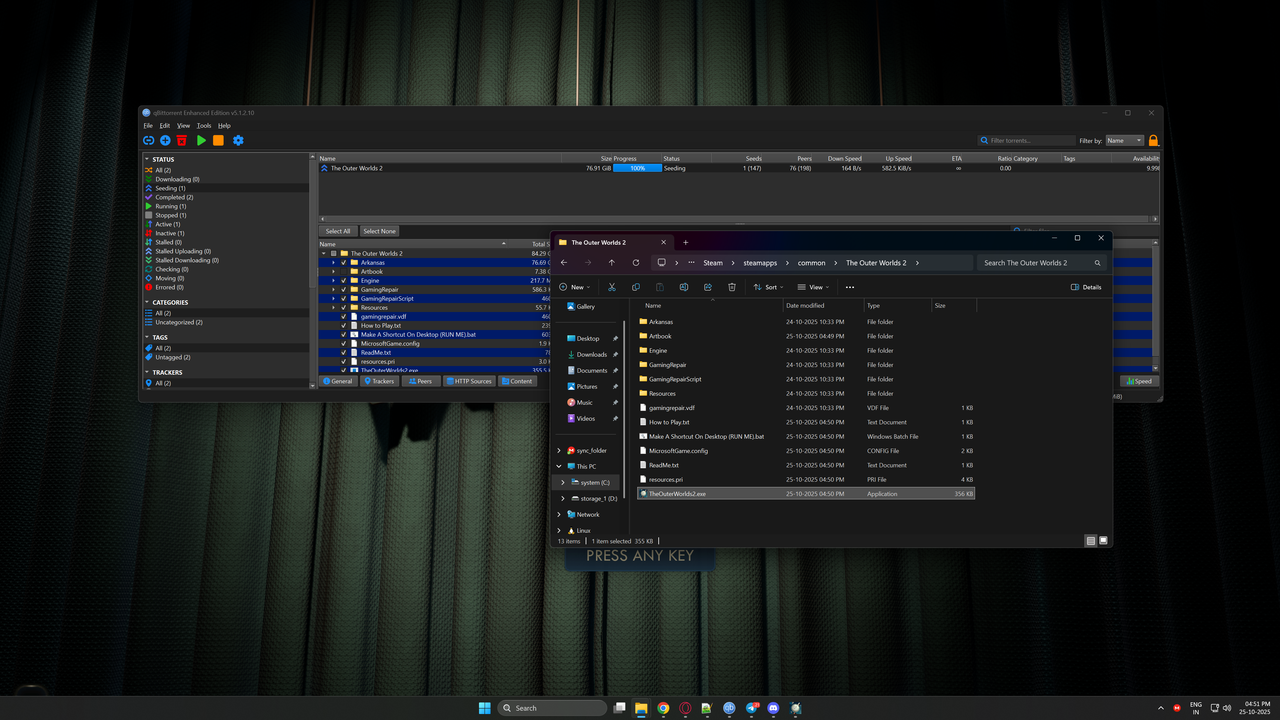
Task: Click the orange lock icon in qBittorrent
Action: 1153,141
